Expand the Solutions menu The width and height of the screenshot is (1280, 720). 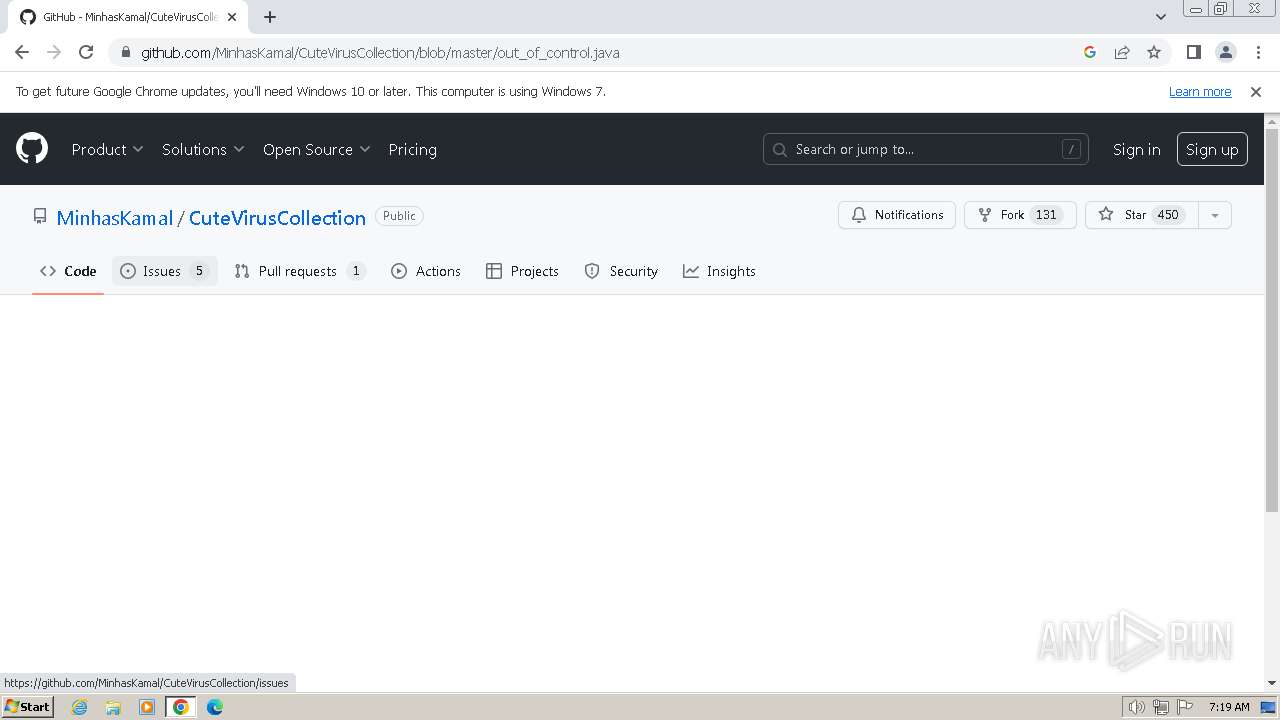[203, 149]
